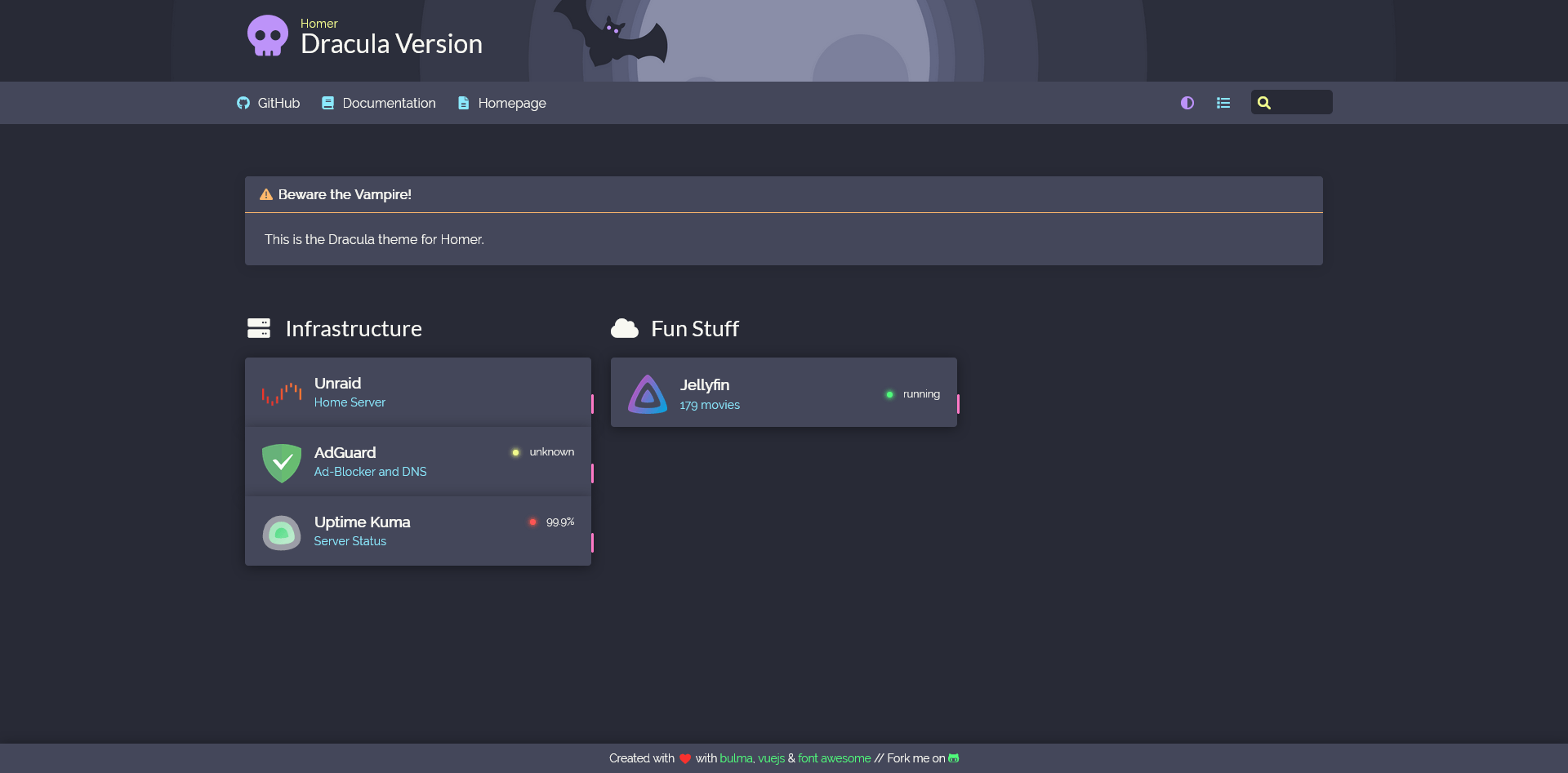Screen dimensions: 1568x773
Task: Go to the Homepage link
Action: tap(501, 103)
